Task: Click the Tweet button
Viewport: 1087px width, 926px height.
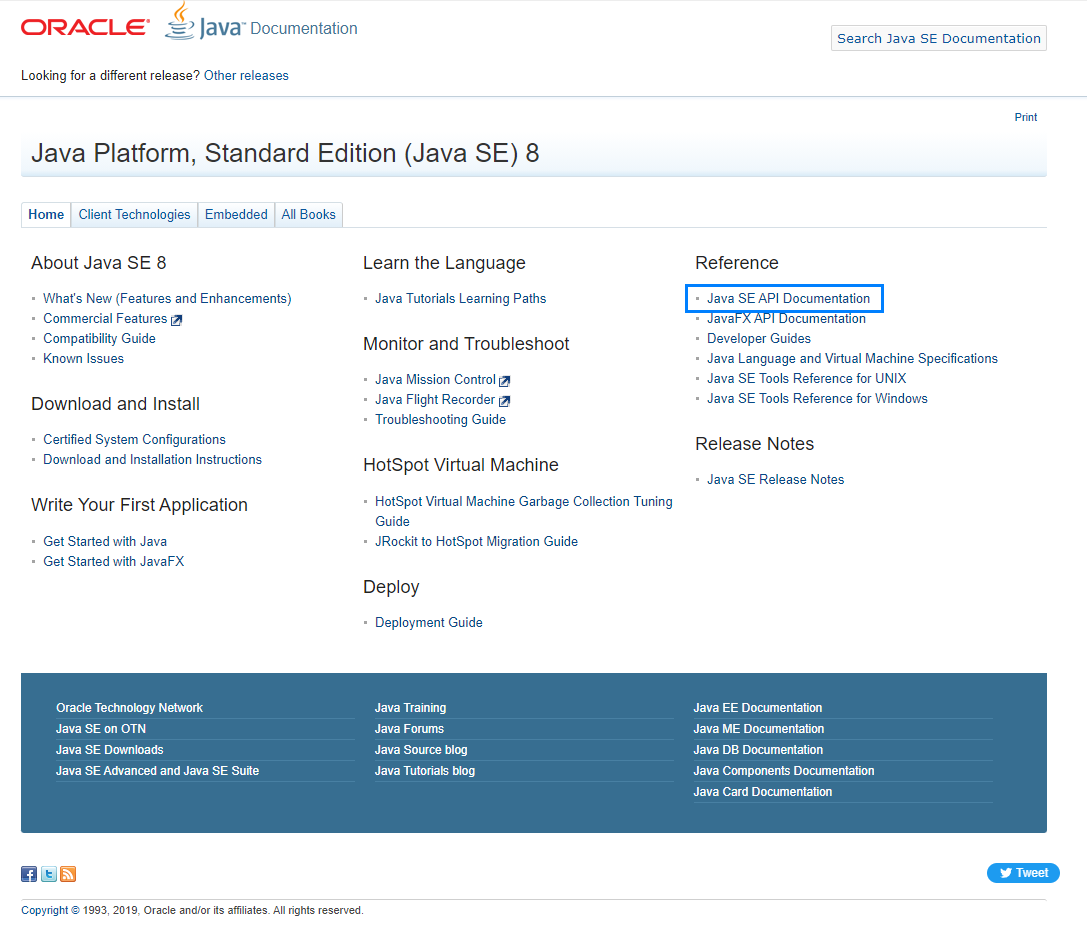Action: pos(1023,873)
